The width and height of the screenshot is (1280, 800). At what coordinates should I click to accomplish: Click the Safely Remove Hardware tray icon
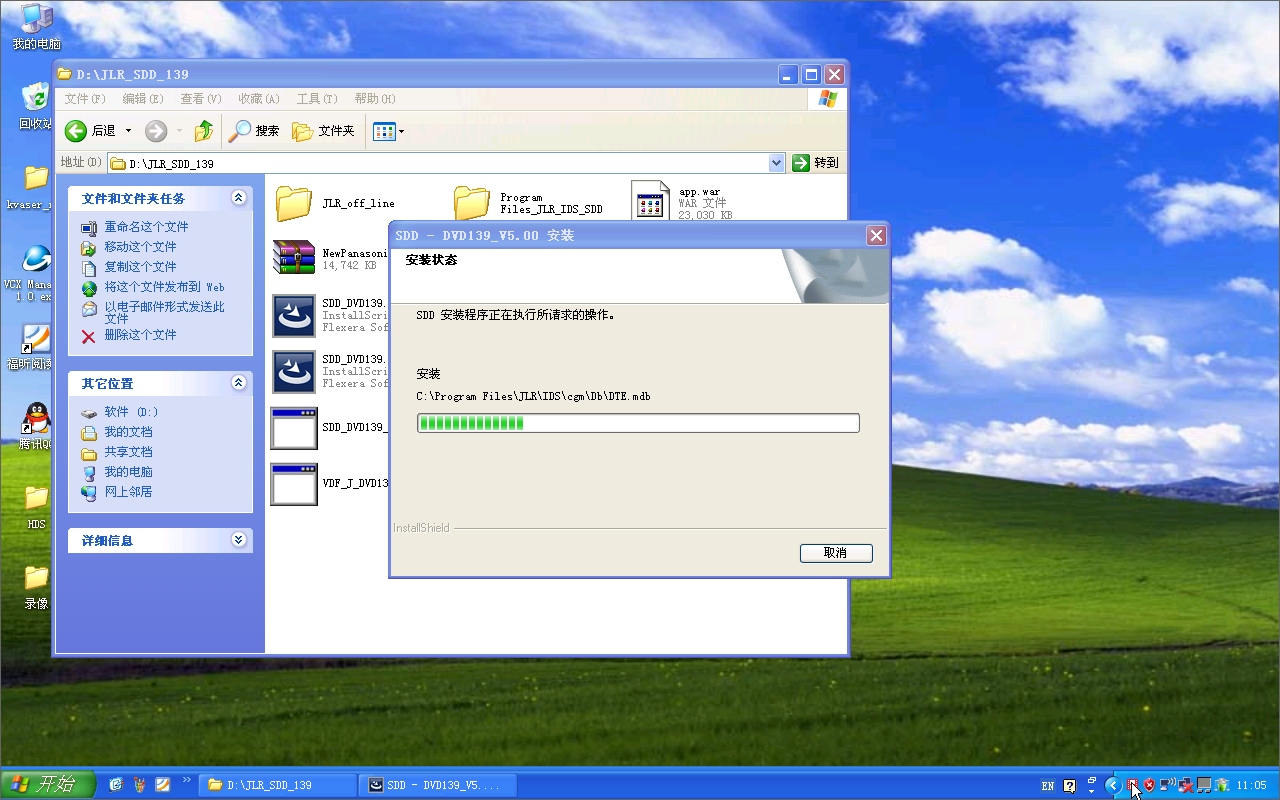click(1222, 785)
